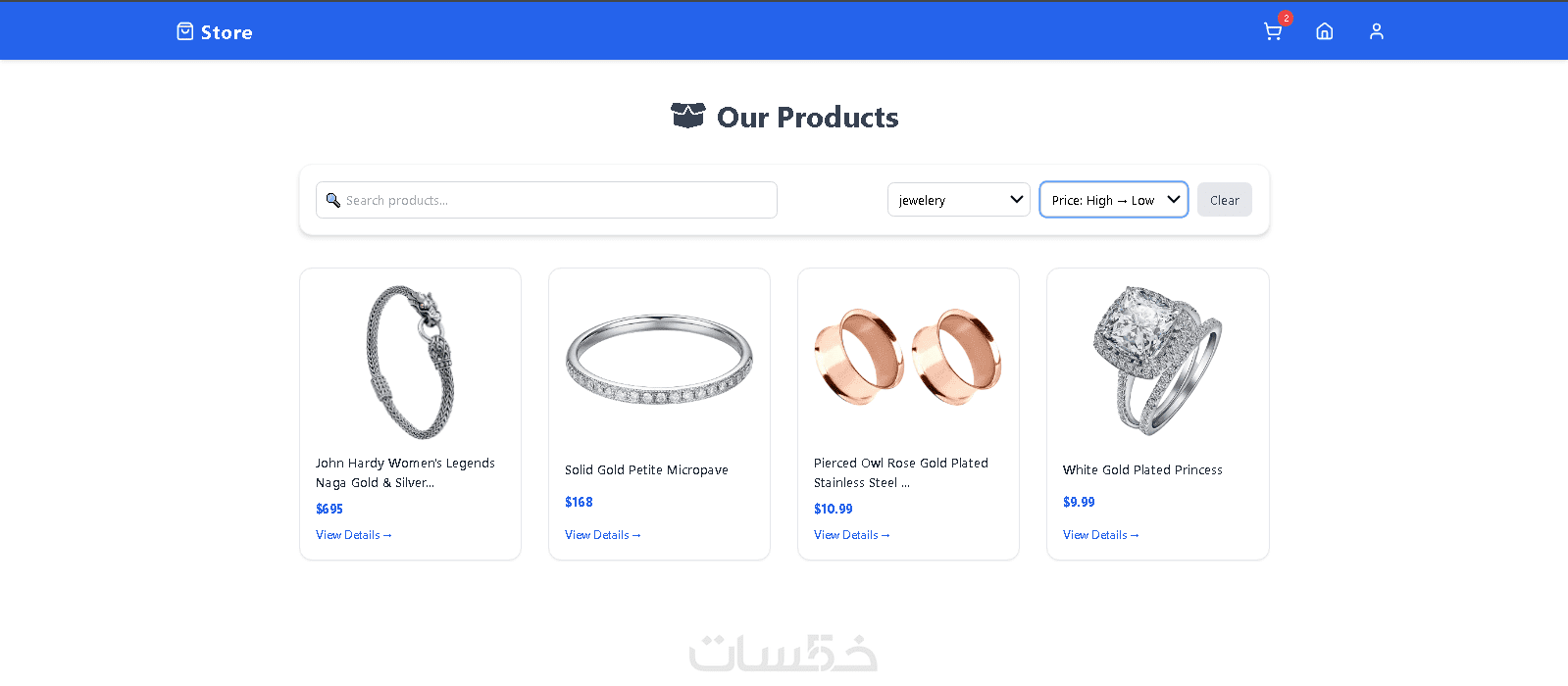
Task: Click the Store bag logo icon
Action: 185,31
